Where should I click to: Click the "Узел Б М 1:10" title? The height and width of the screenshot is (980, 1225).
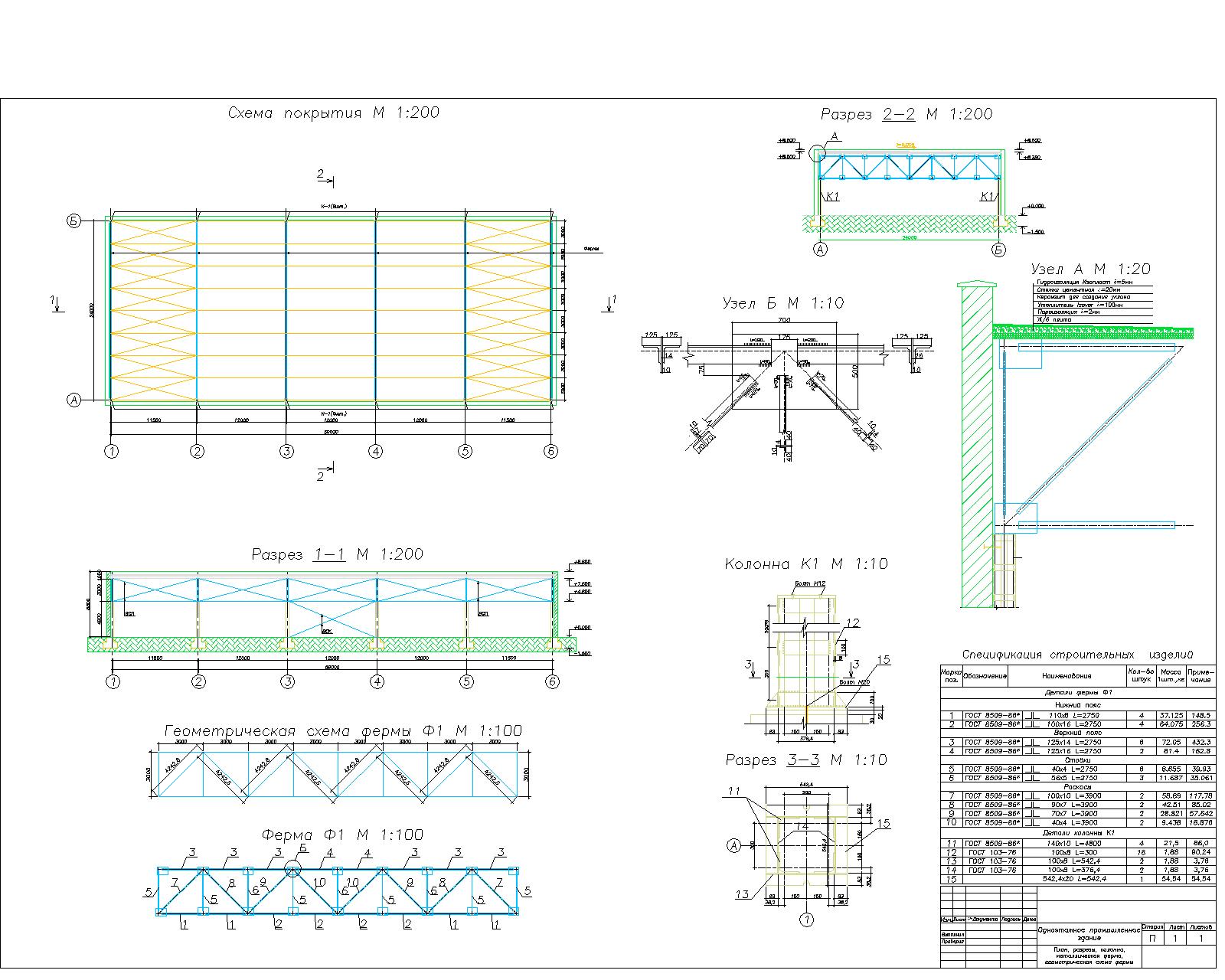point(783,304)
